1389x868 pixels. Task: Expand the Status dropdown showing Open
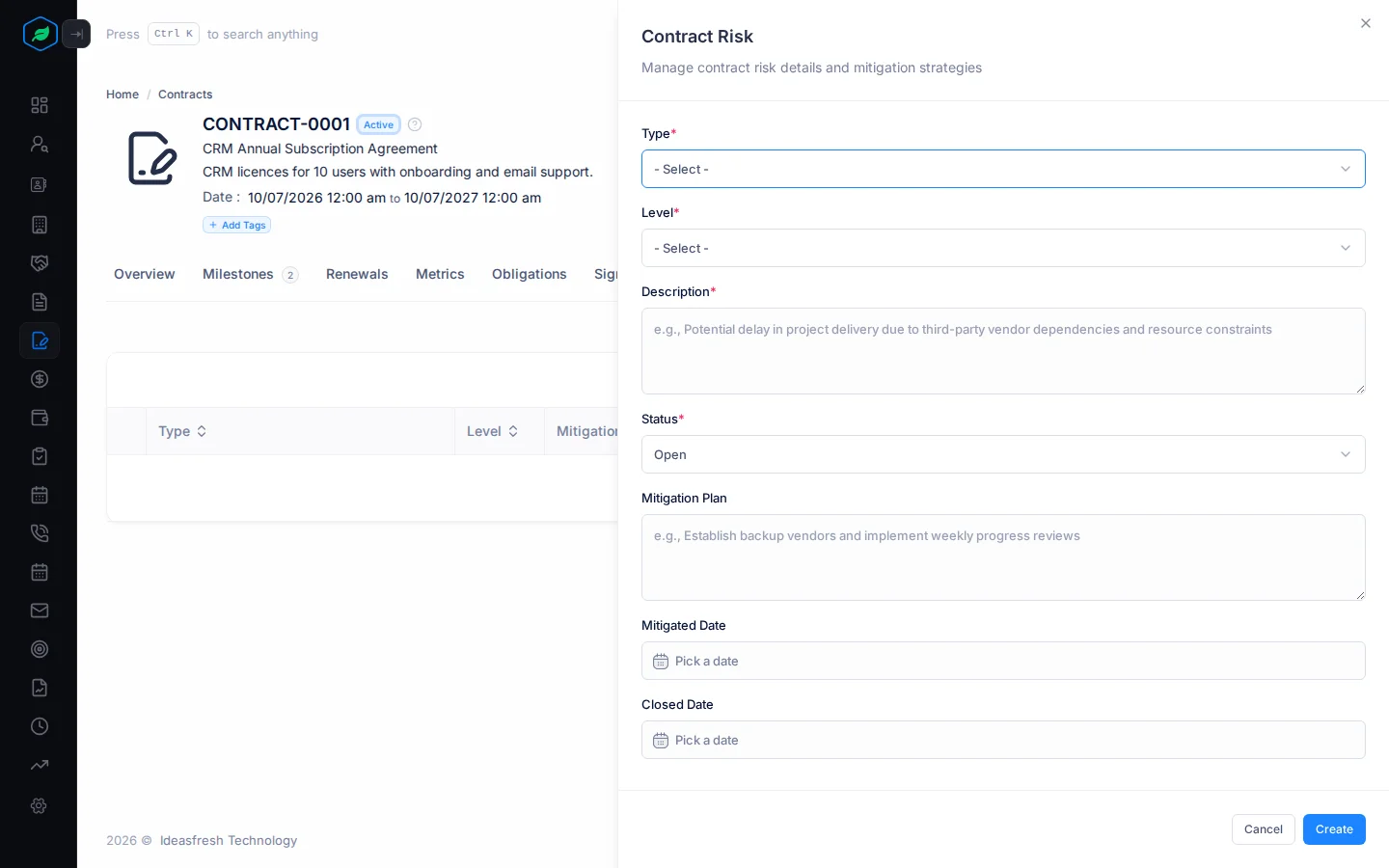(1003, 454)
